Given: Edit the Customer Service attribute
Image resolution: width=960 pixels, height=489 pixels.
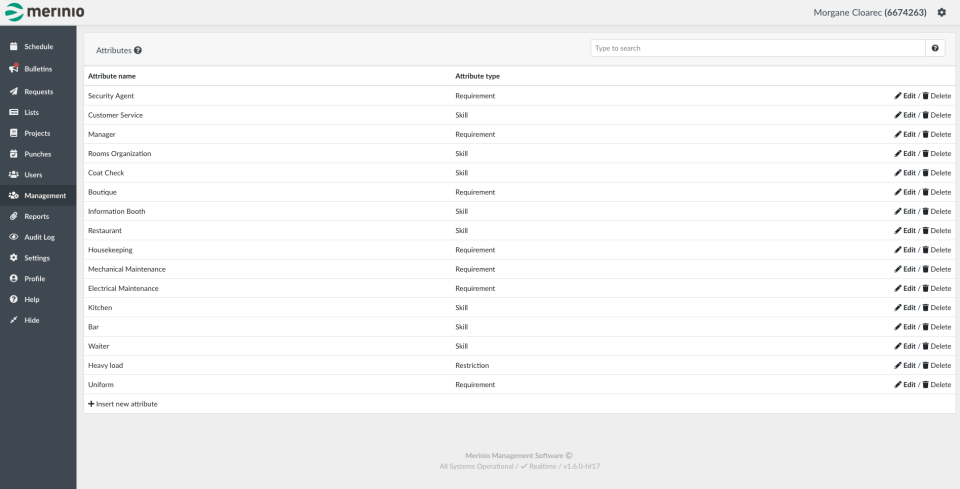Looking at the screenshot, I should [x=904, y=115].
